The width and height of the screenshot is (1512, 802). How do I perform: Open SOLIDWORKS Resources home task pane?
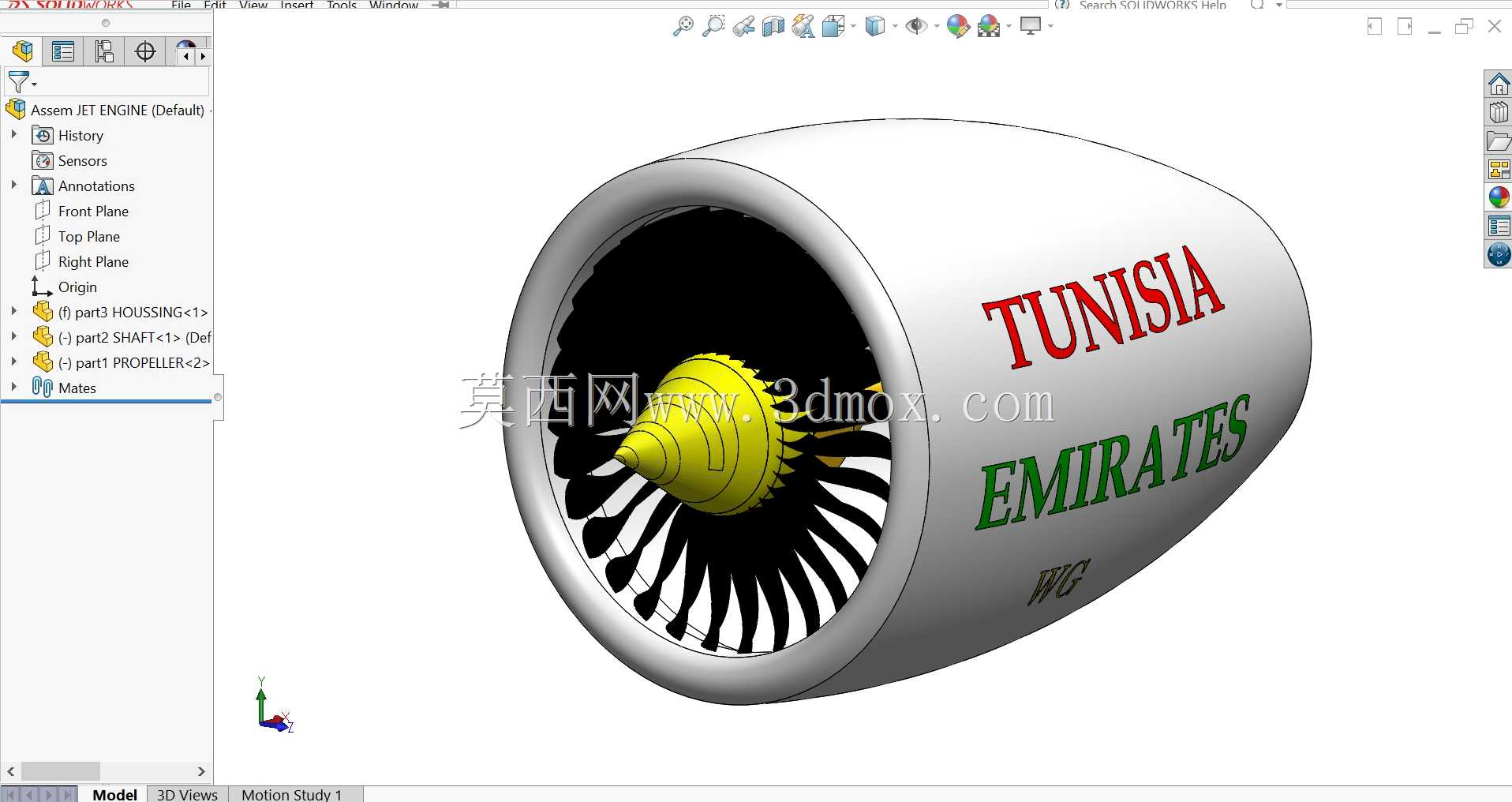(1499, 84)
